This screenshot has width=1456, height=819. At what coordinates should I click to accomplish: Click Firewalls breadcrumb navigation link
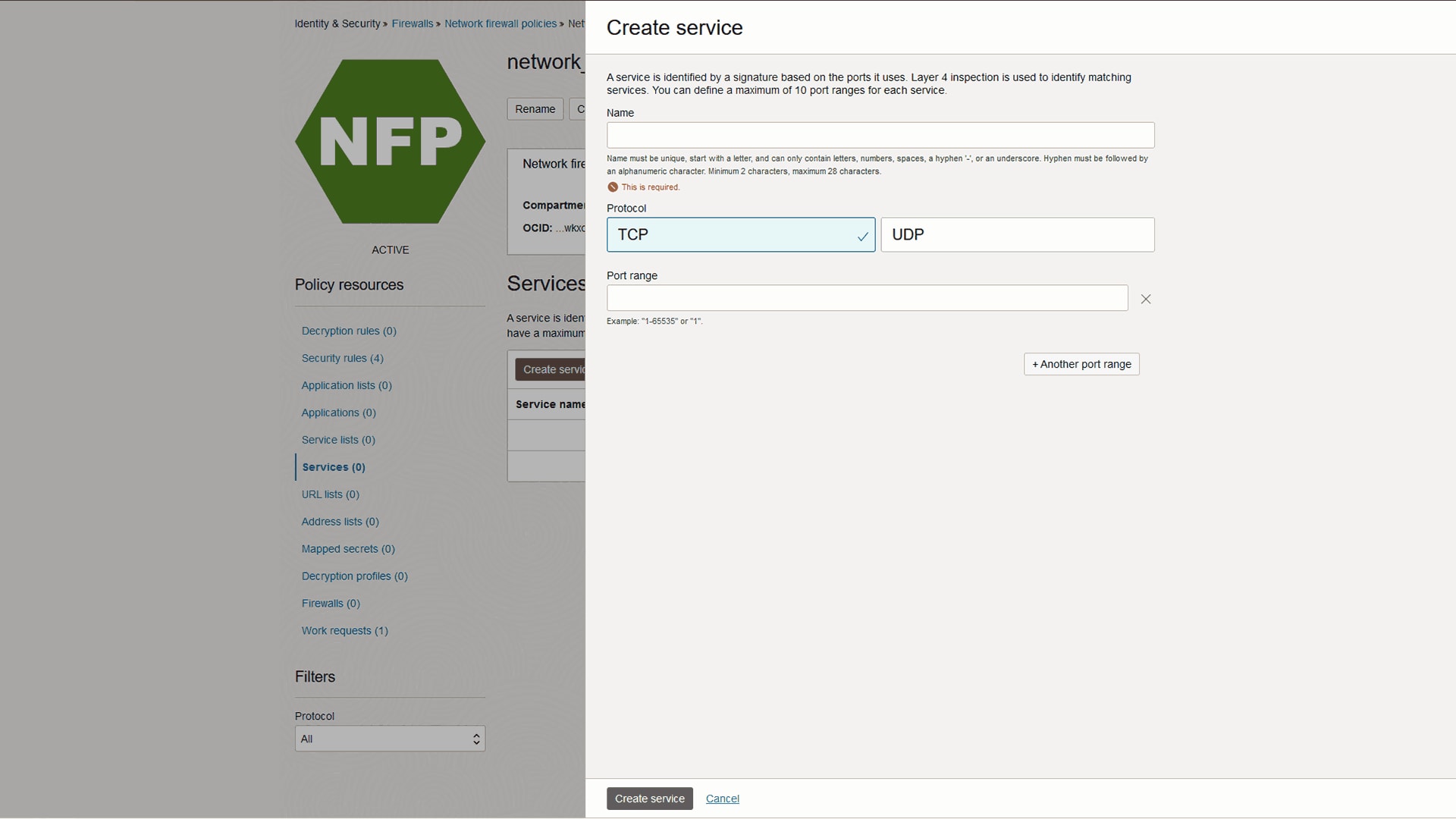click(x=412, y=22)
